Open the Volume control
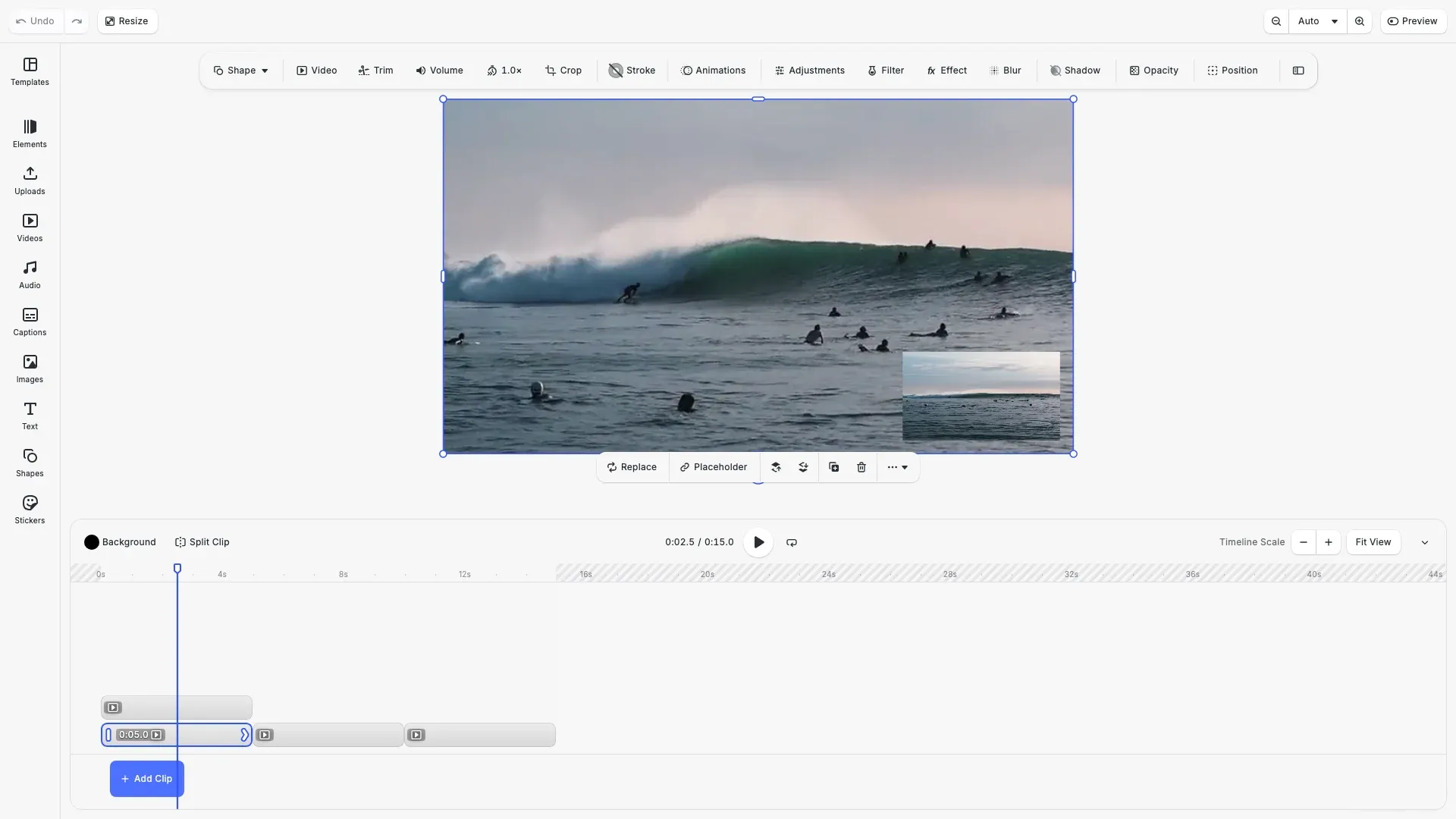The height and width of the screenshot is (819, 1456). coord(439,70)
